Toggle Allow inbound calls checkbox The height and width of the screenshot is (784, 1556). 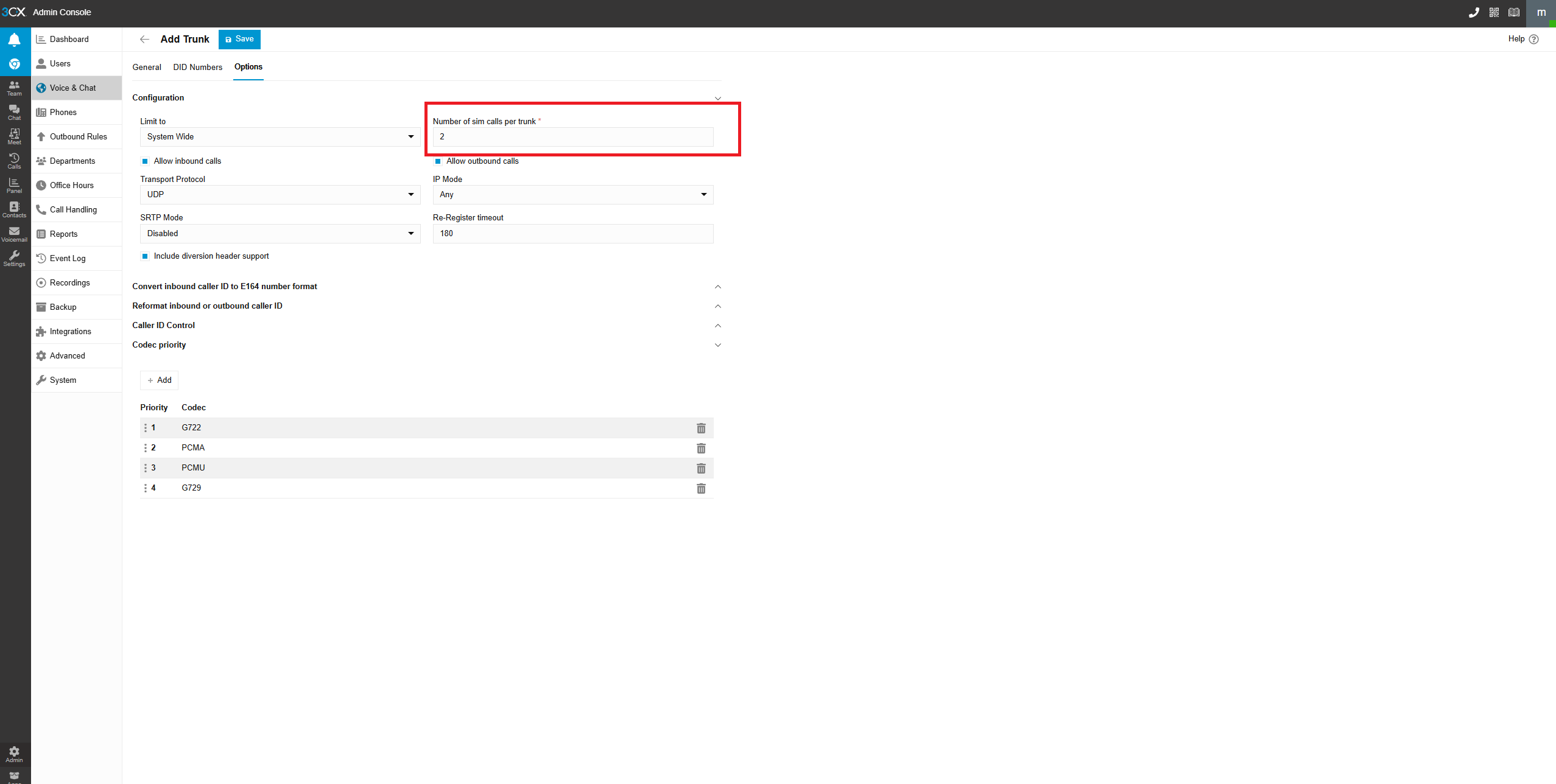point(145,161)
